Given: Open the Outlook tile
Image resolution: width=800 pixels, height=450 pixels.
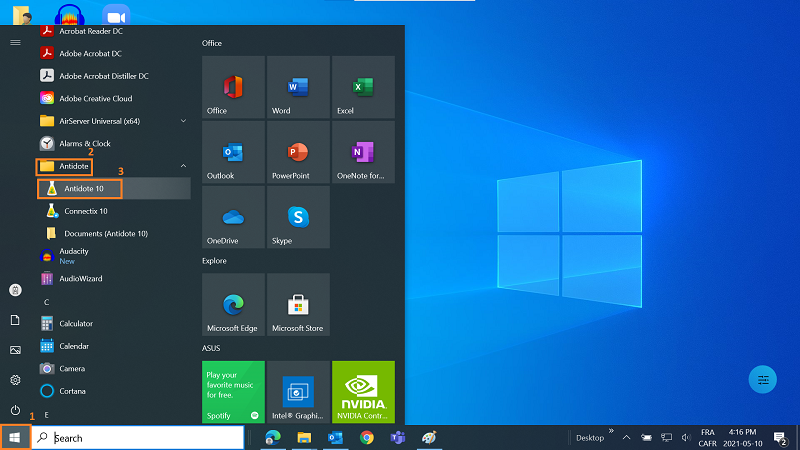Looking at the screenshot, I should click(x=233, y=153).
